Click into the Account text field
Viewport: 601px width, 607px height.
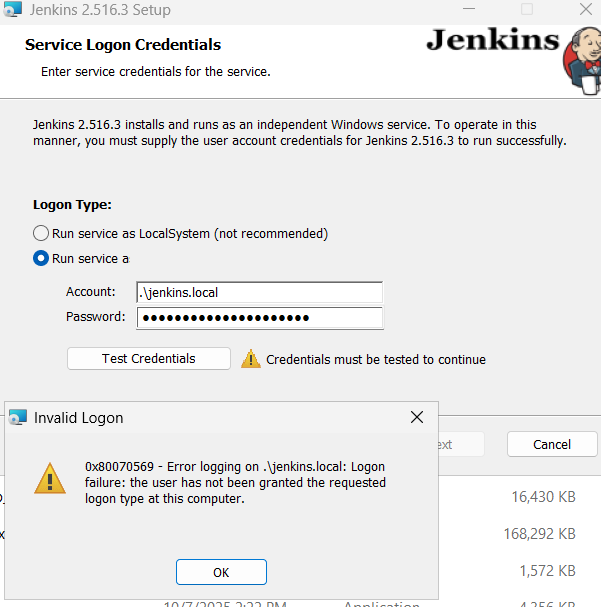point(259,292)
